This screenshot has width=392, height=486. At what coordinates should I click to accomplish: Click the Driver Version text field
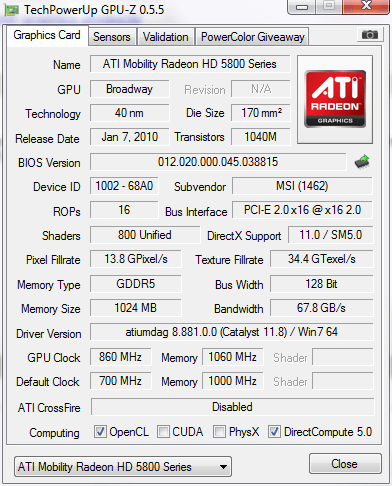click(x=232, y=332)
